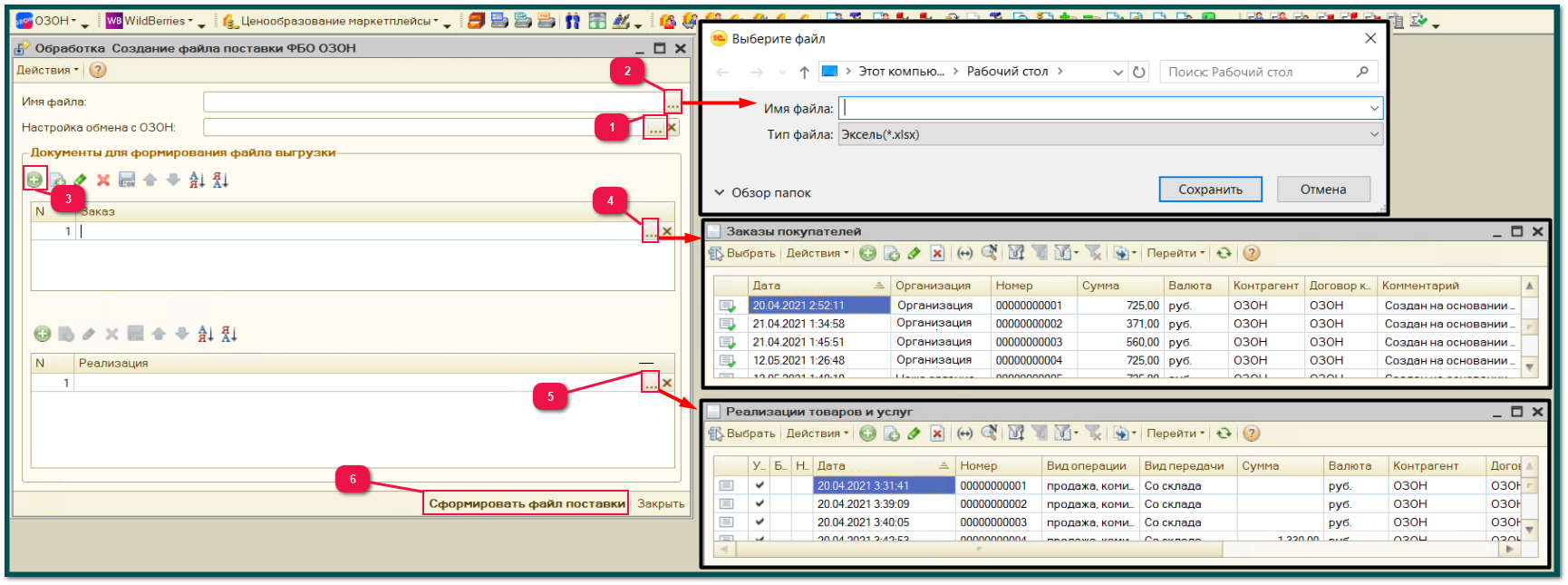Add a new row in the Заказ table
Screen dimensions: 1568x585
[34, 180]
